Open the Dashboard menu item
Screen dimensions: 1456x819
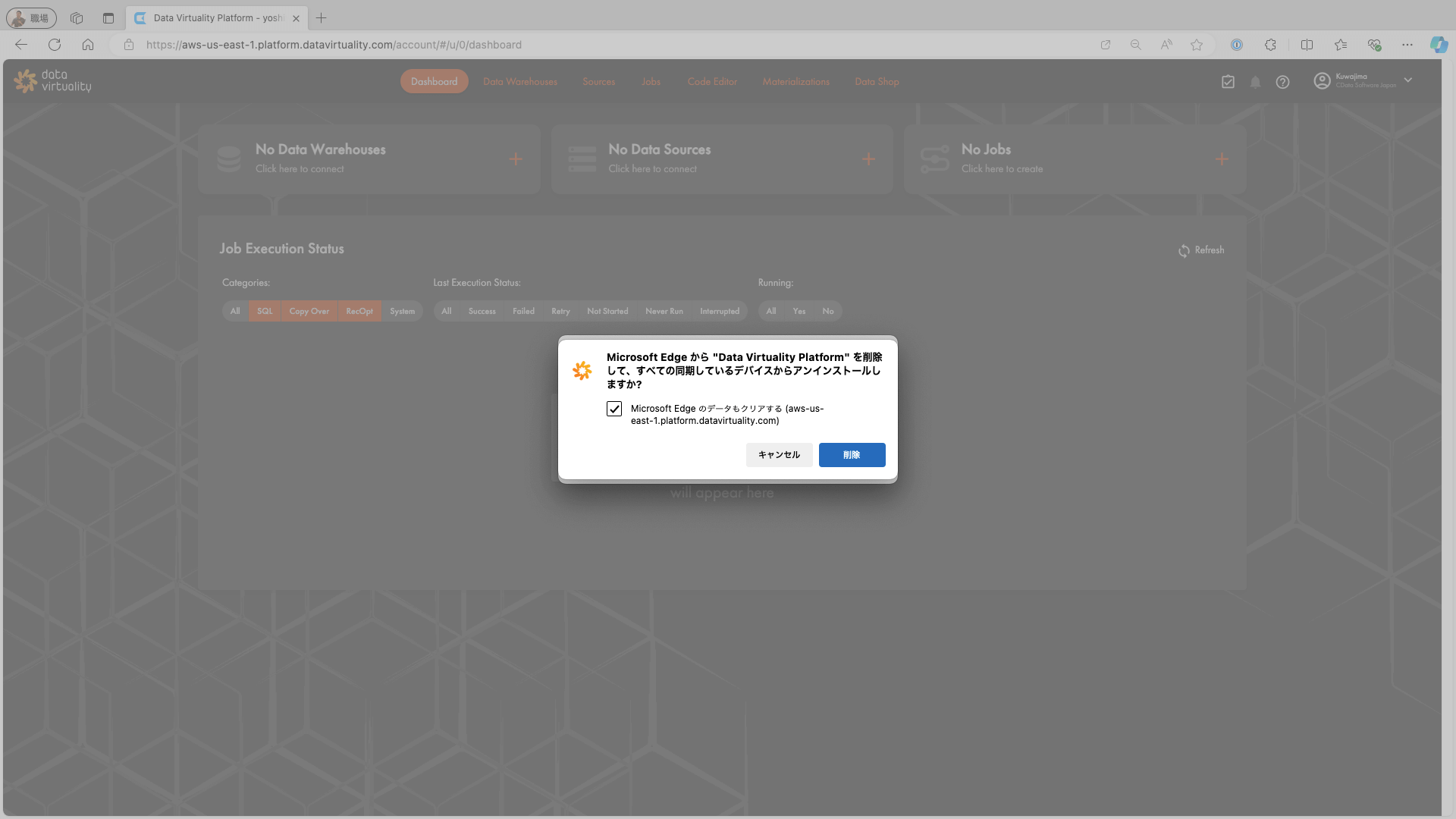435,82
